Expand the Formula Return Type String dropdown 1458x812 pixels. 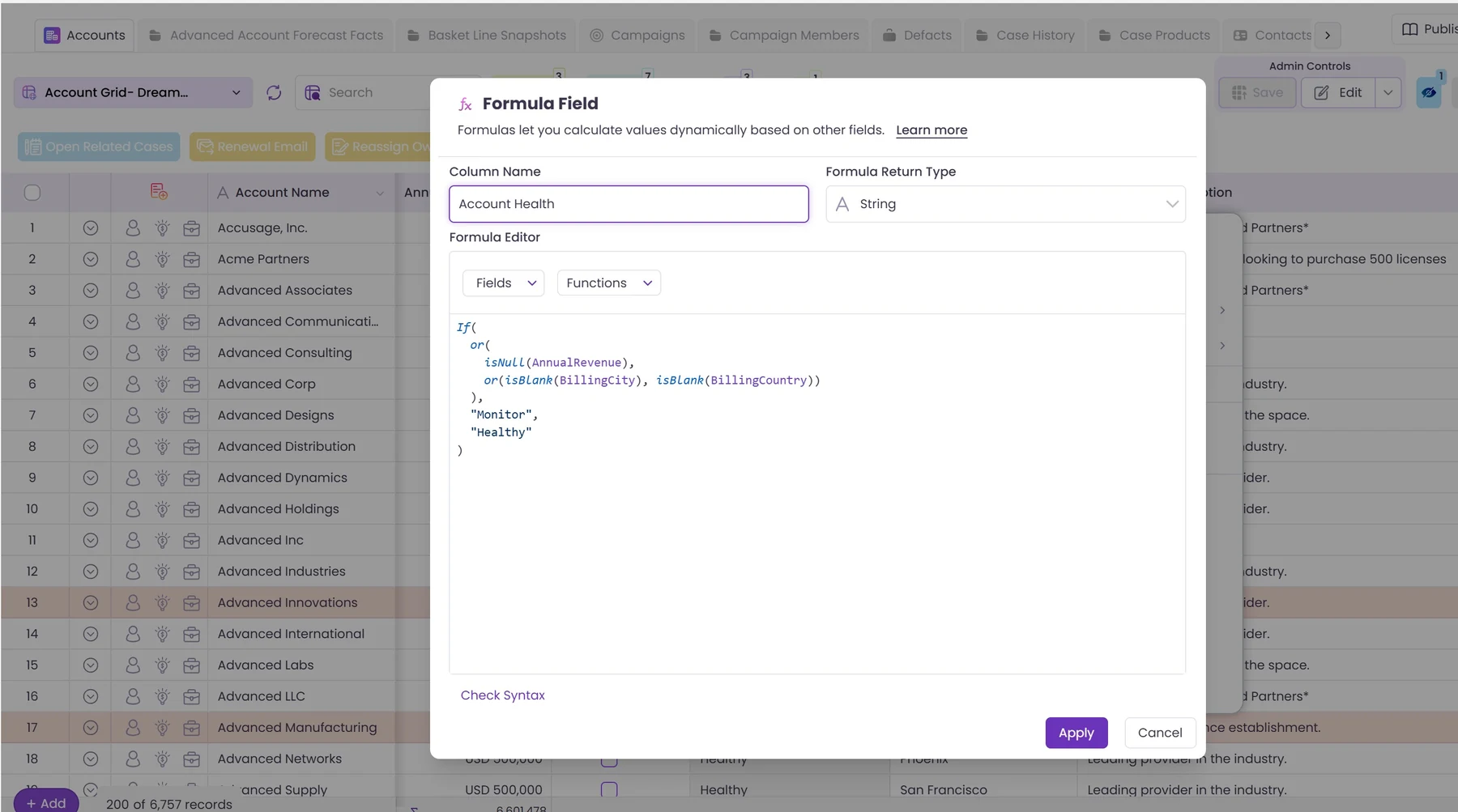pyautogui.click(x=1005, y=204)
